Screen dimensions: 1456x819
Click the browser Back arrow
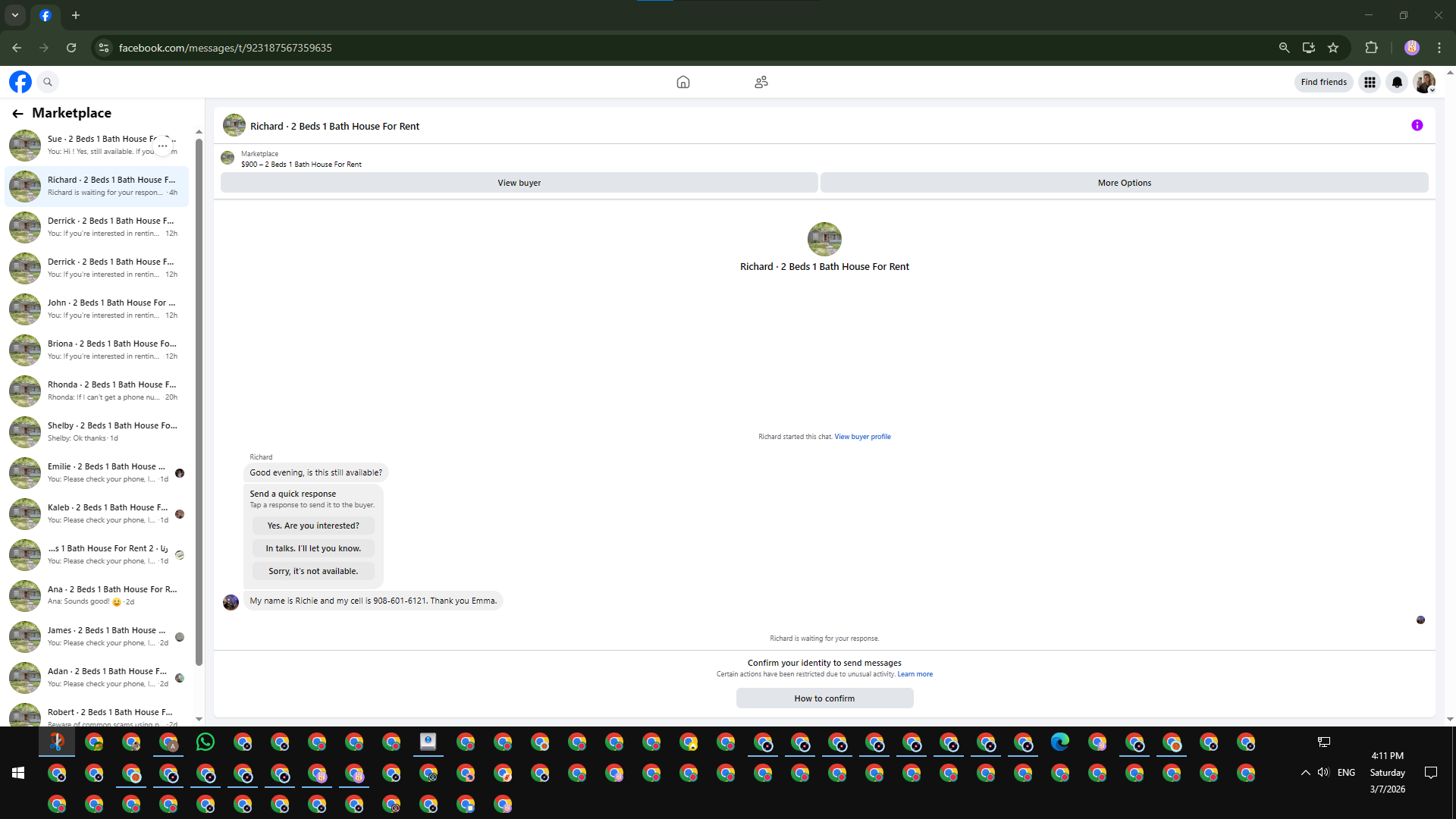[x=17, y=48]
